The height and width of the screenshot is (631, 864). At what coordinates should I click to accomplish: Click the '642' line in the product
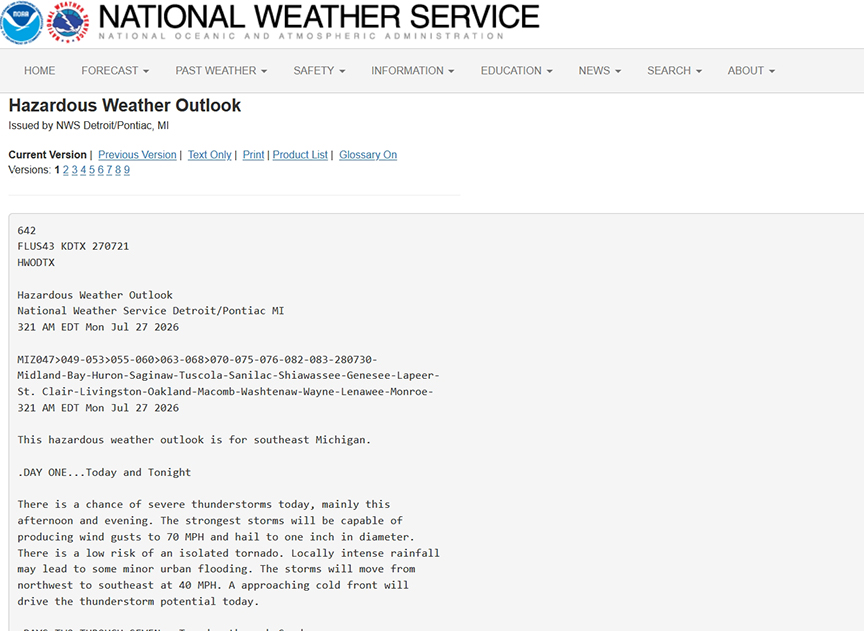[x=26, y=230]
